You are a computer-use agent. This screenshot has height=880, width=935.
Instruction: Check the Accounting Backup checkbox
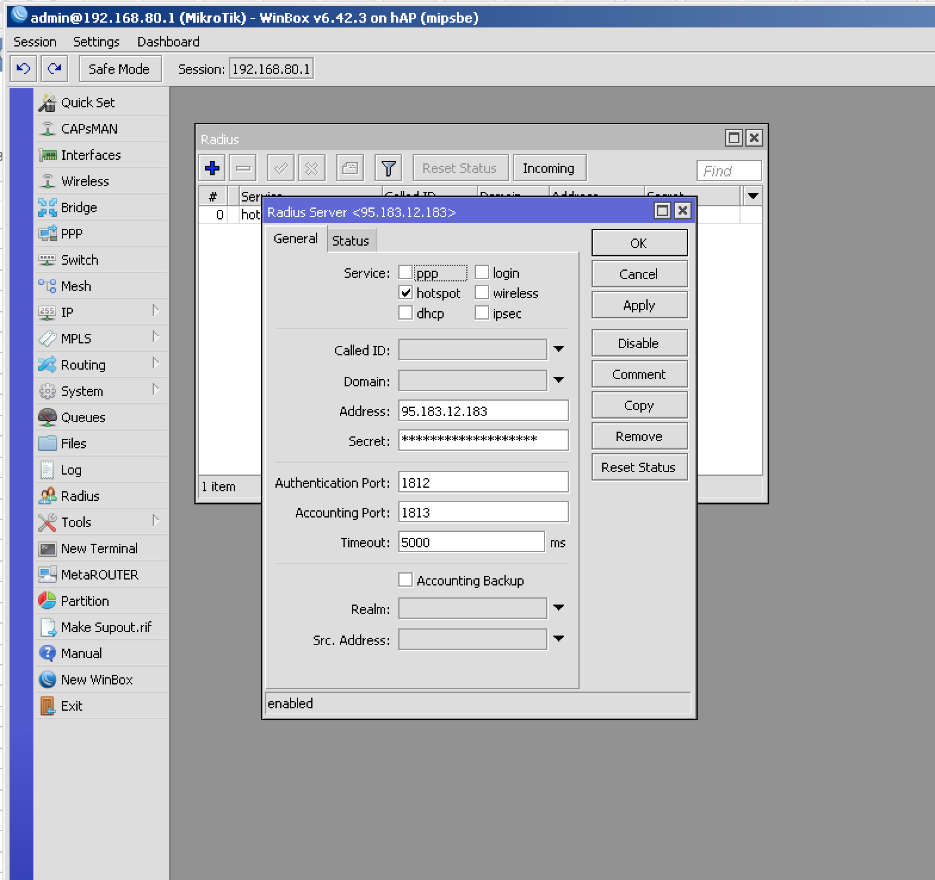click(x=405, y=580)
